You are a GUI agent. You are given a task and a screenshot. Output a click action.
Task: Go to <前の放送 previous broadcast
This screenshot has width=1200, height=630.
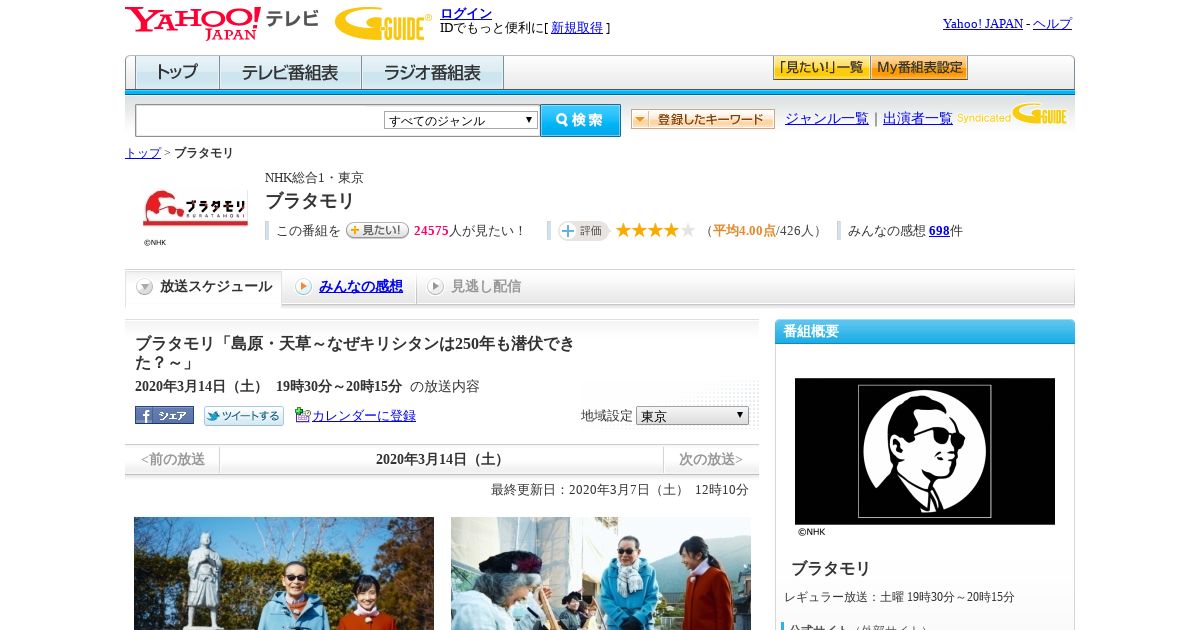point(173,460)
